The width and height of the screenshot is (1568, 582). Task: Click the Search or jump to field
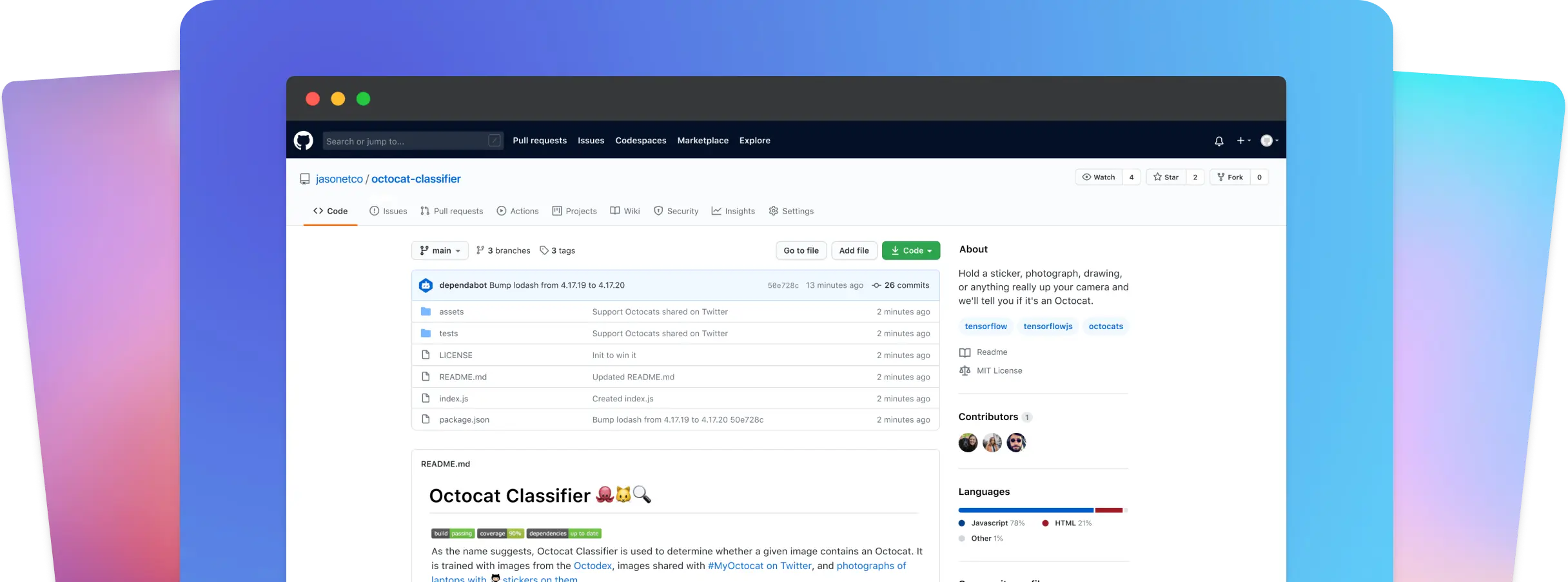tap(406, 141)
